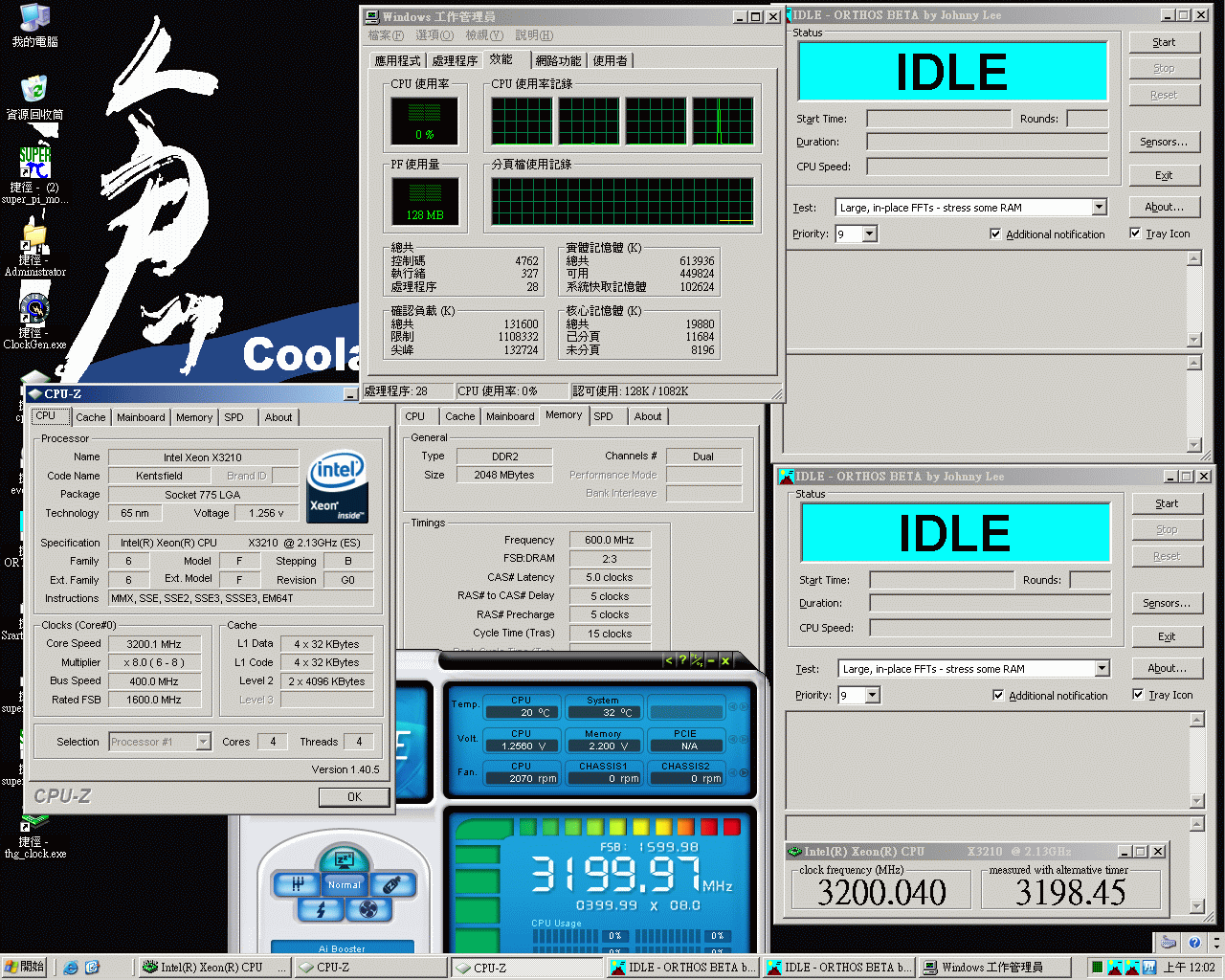Click Start button in lower ORTHOS window
This screenshot has width=1225, height=980.
click(x=1167, y=503)
